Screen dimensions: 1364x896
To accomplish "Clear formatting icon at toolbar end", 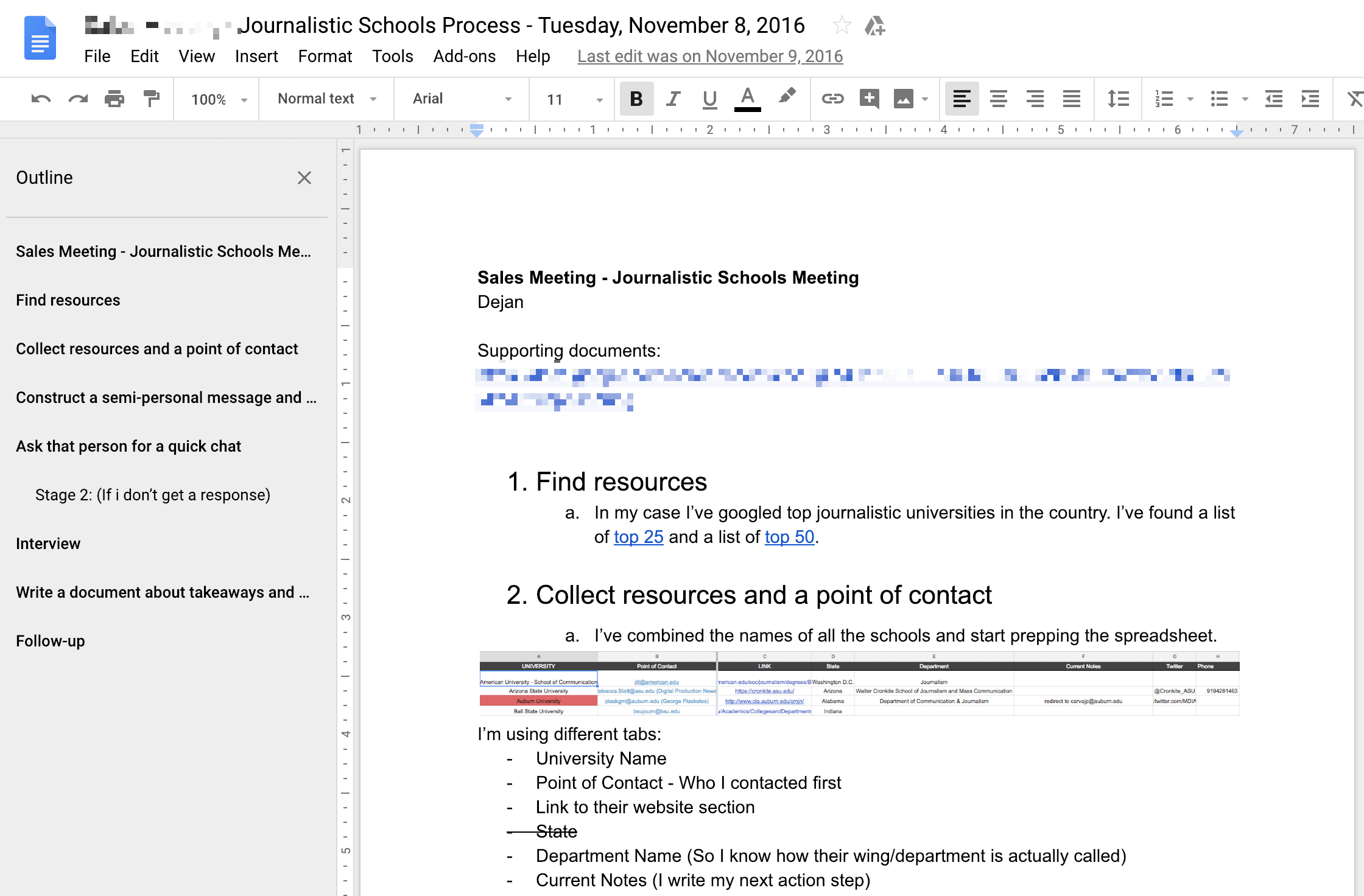I will [1354, 99].
